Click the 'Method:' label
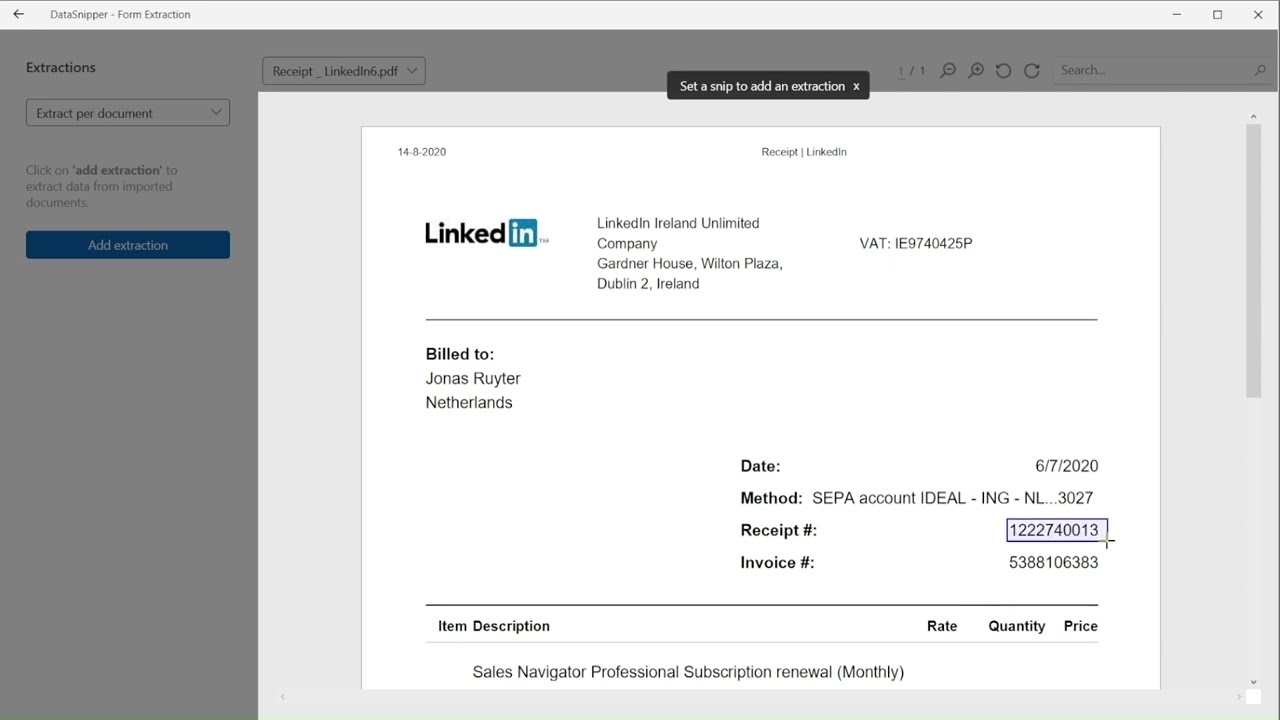 [771, 498]
